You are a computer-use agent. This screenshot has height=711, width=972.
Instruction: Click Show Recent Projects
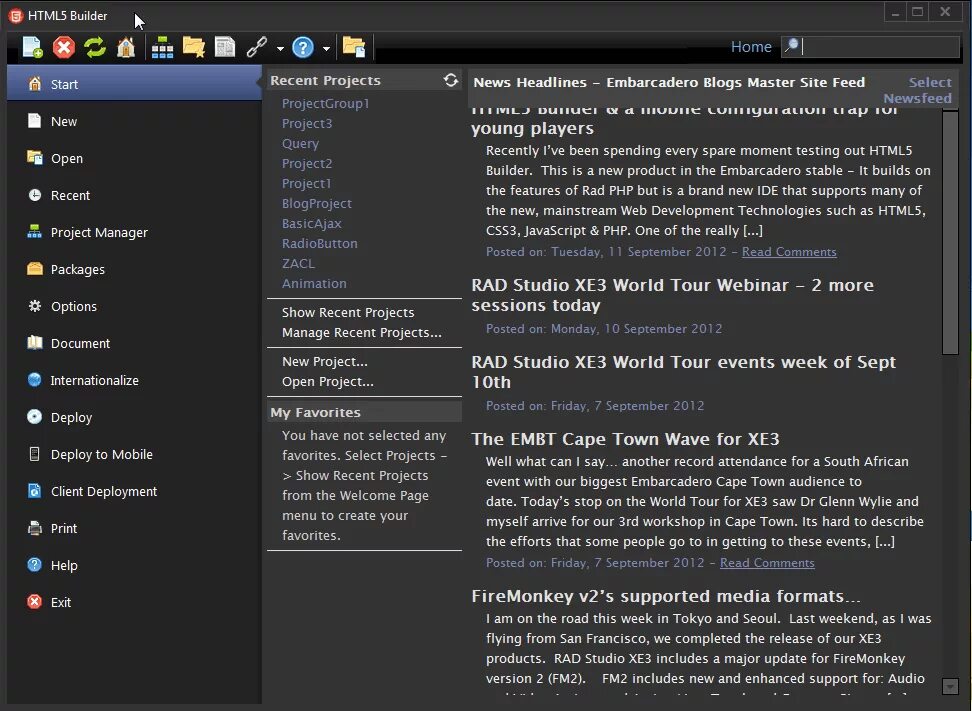(x=348, y=312)
